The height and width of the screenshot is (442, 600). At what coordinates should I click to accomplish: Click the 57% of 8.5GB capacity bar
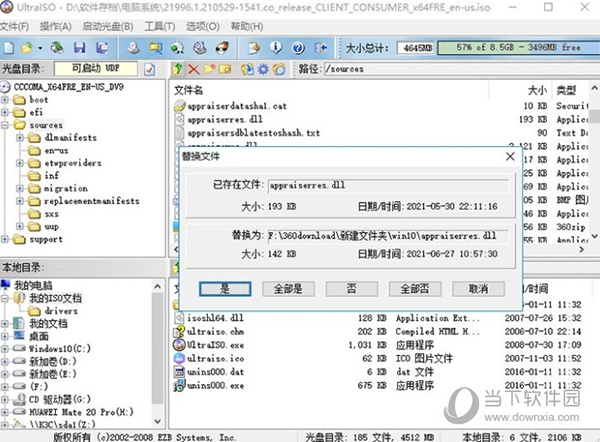[519, 47]
